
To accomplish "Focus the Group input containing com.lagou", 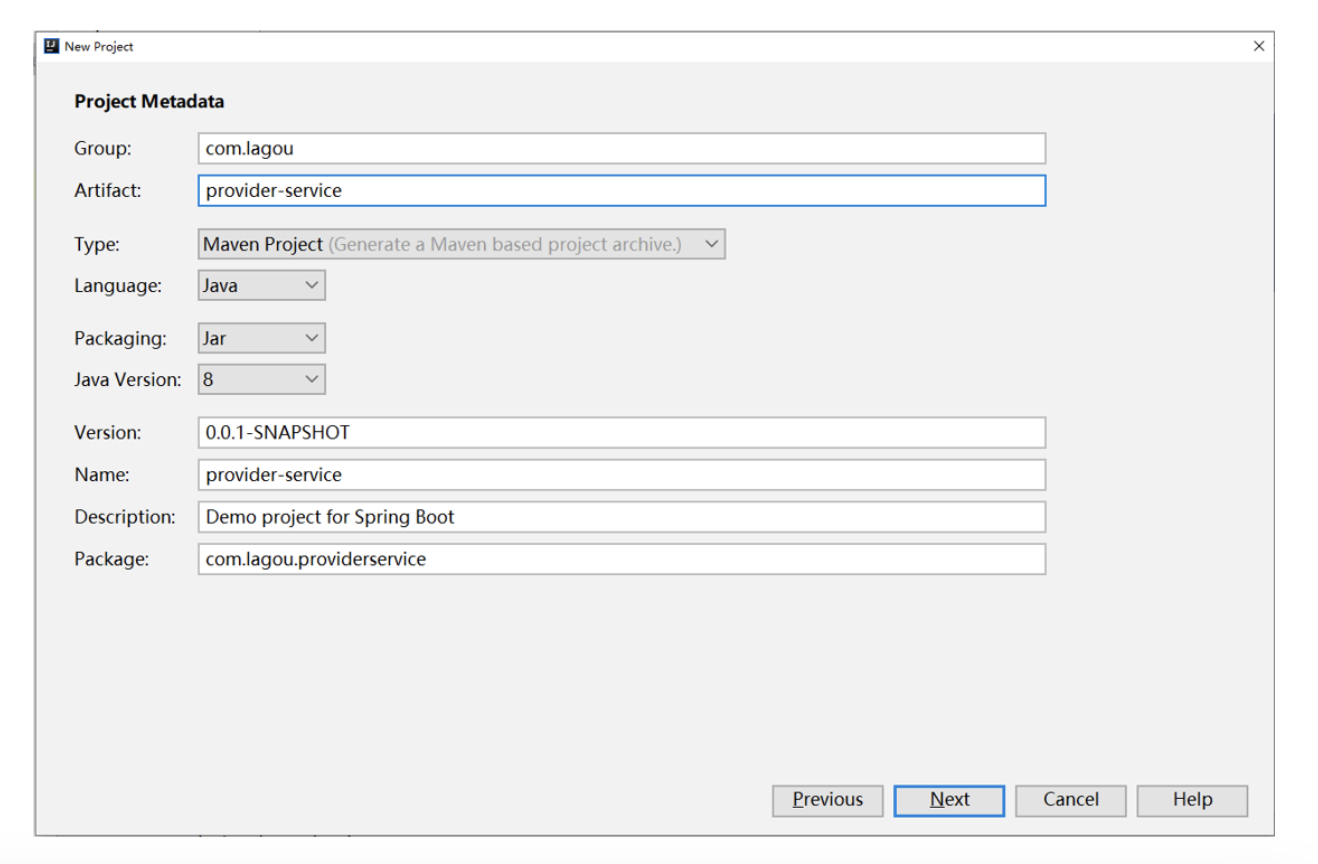I will click(x=621, y=149).
